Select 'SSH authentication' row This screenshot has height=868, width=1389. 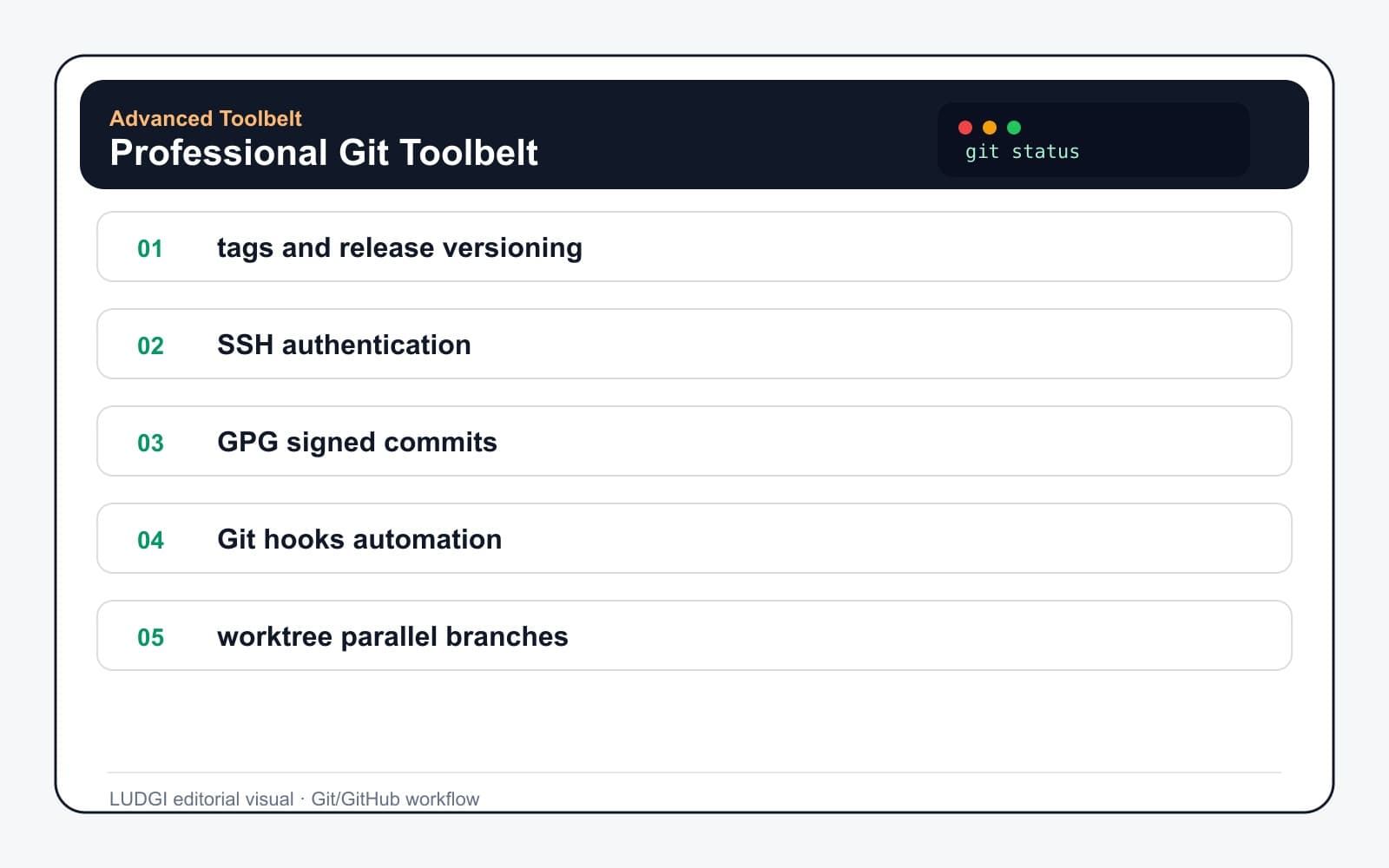pyautogui.click(x=694, y=344)
